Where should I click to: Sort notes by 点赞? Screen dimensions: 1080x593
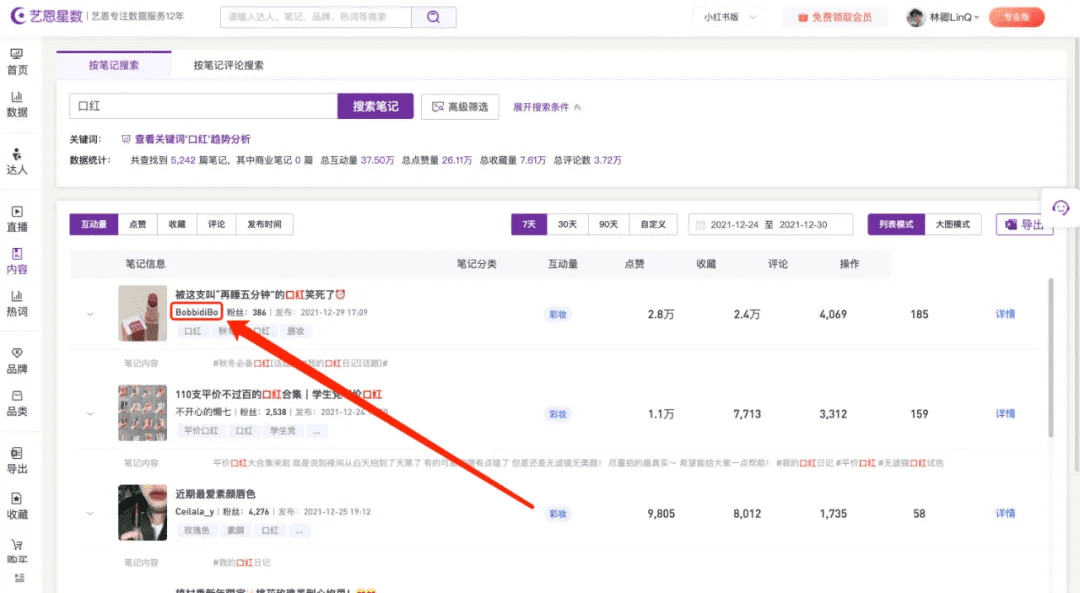[x=138, y=224]
